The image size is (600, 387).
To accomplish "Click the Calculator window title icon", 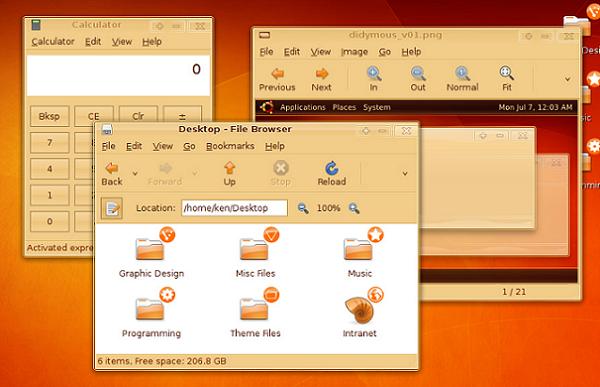I will tap(36, 25).
